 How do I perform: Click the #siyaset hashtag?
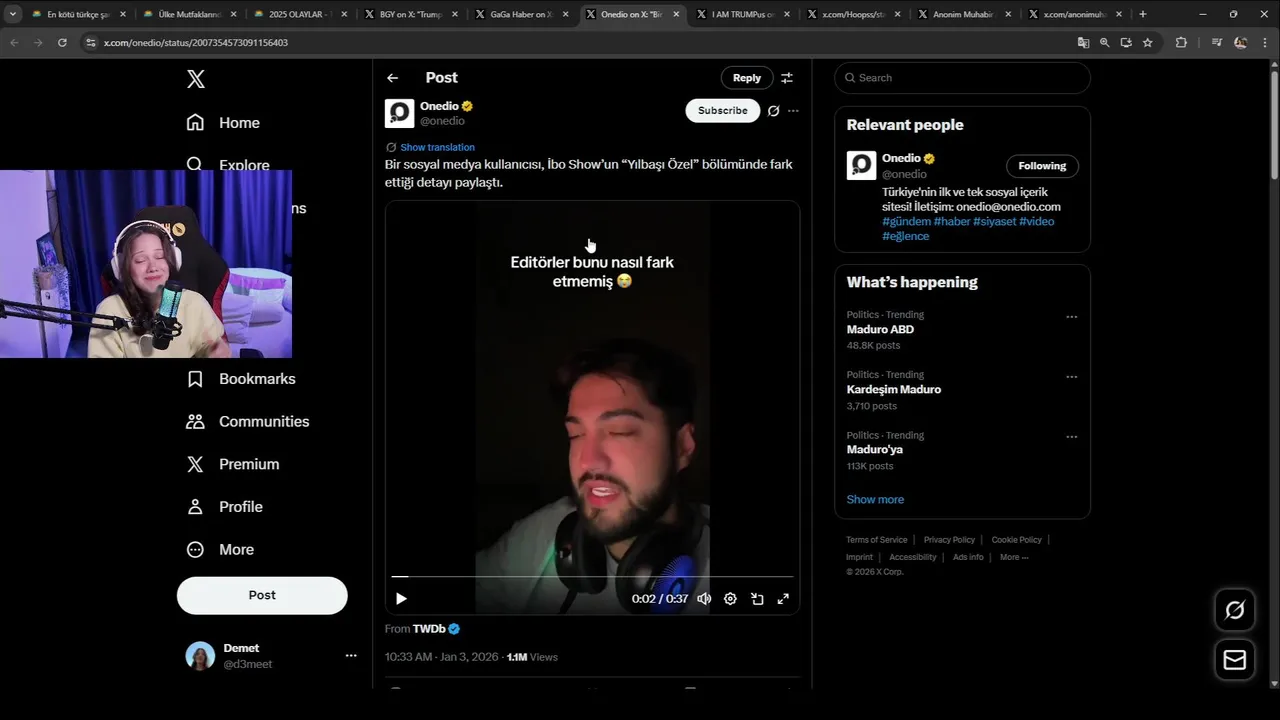pos(994,221)
